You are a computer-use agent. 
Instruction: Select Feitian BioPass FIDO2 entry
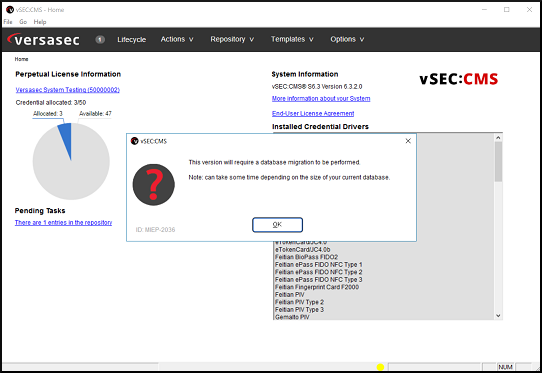pos(306,257)
